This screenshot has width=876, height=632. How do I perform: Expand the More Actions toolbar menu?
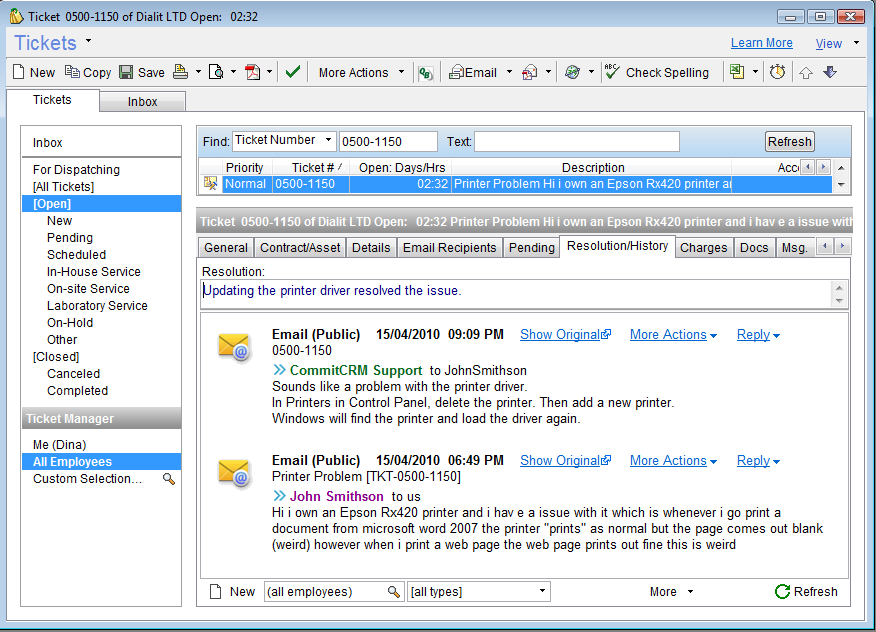[361, 72]
